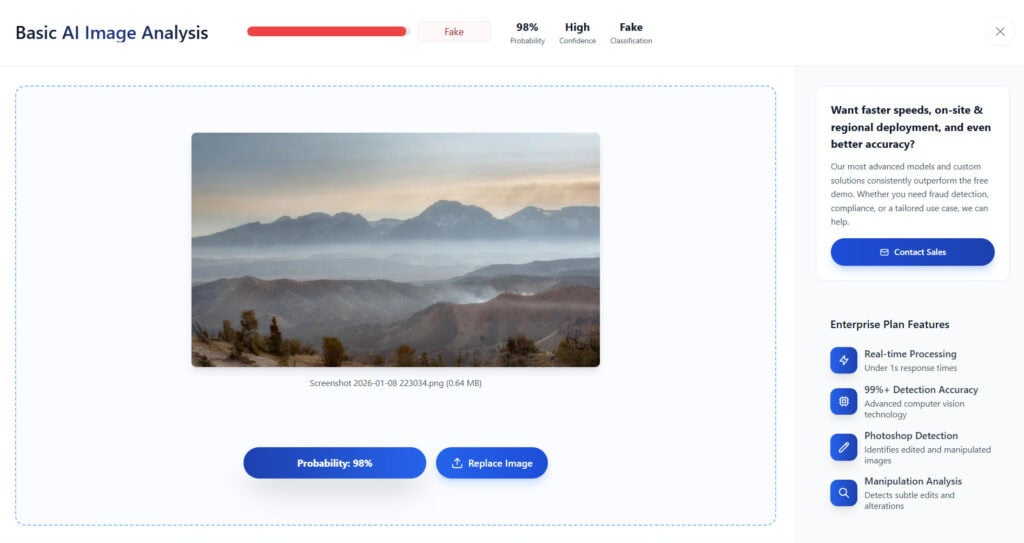
Task: Click the screenshot filename caption
Action: coord(395,383)
